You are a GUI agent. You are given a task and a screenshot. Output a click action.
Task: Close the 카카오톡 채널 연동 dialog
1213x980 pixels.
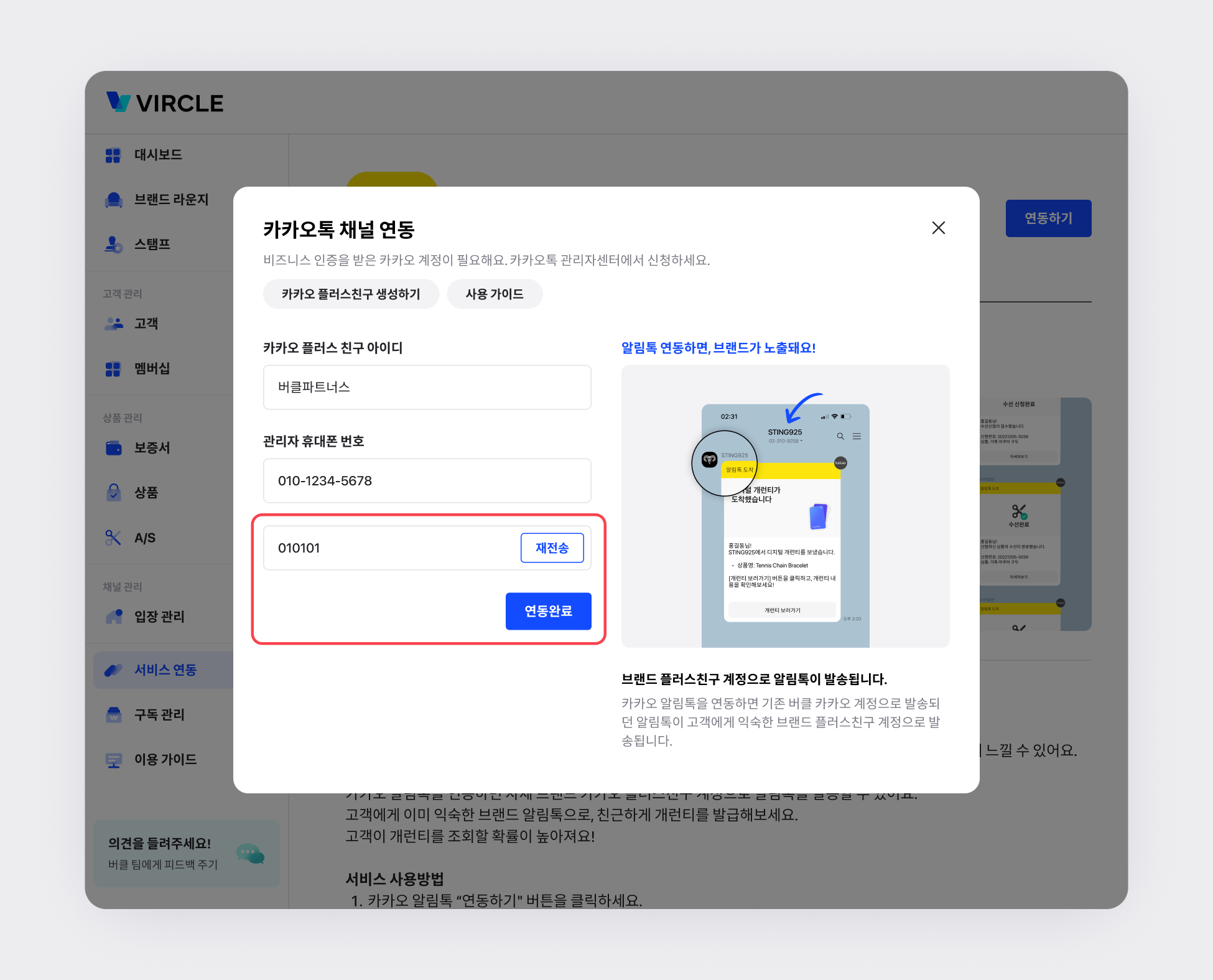(938, 228)
